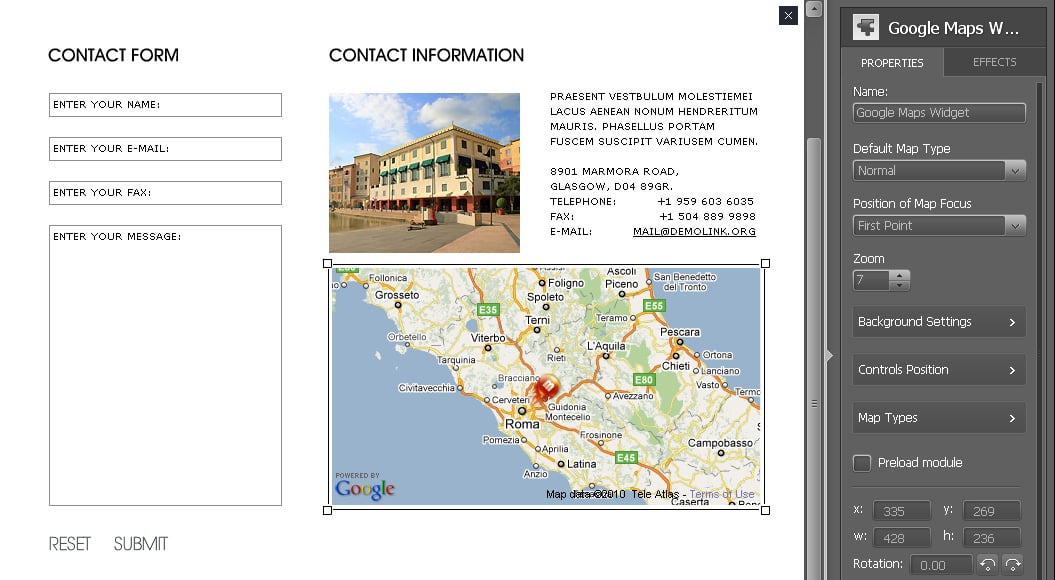The height and width of the screenshot is (580, 1055).
Task: Rotate widget clockwise icon
Action: pos(1013,565)
